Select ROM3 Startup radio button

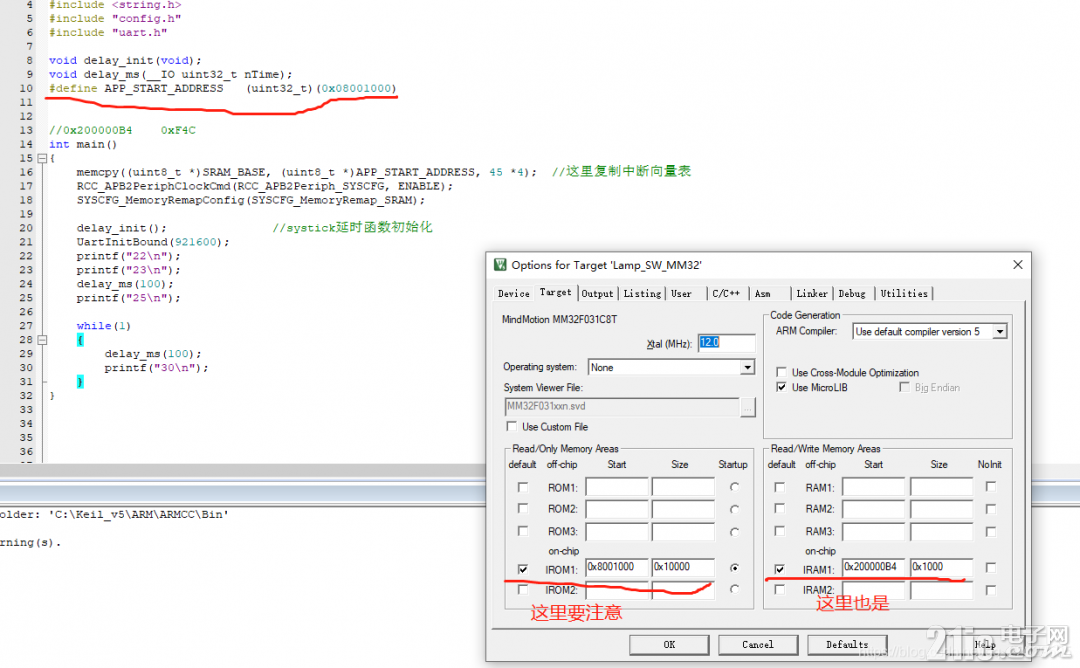tap(734, 532)
